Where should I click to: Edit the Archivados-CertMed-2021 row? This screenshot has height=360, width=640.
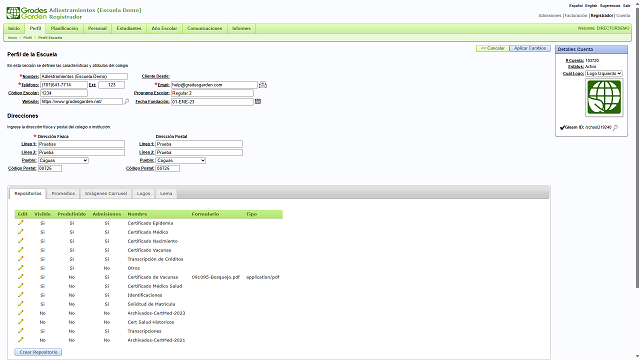pyautogui.click(x=20, y=340)
